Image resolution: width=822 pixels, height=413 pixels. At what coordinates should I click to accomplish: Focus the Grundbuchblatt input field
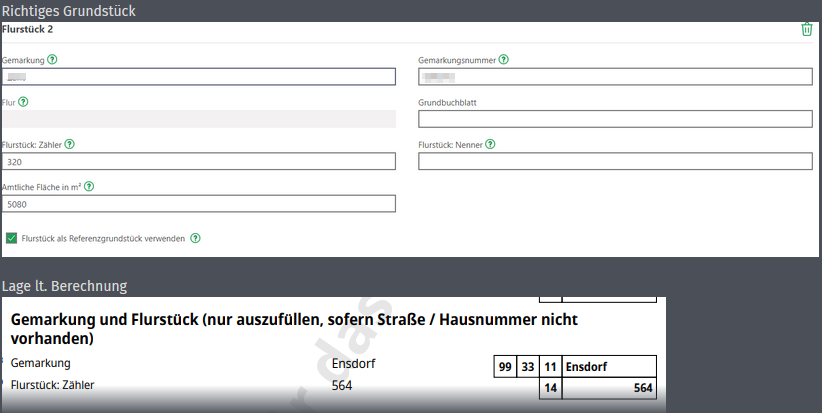point(615,119)
